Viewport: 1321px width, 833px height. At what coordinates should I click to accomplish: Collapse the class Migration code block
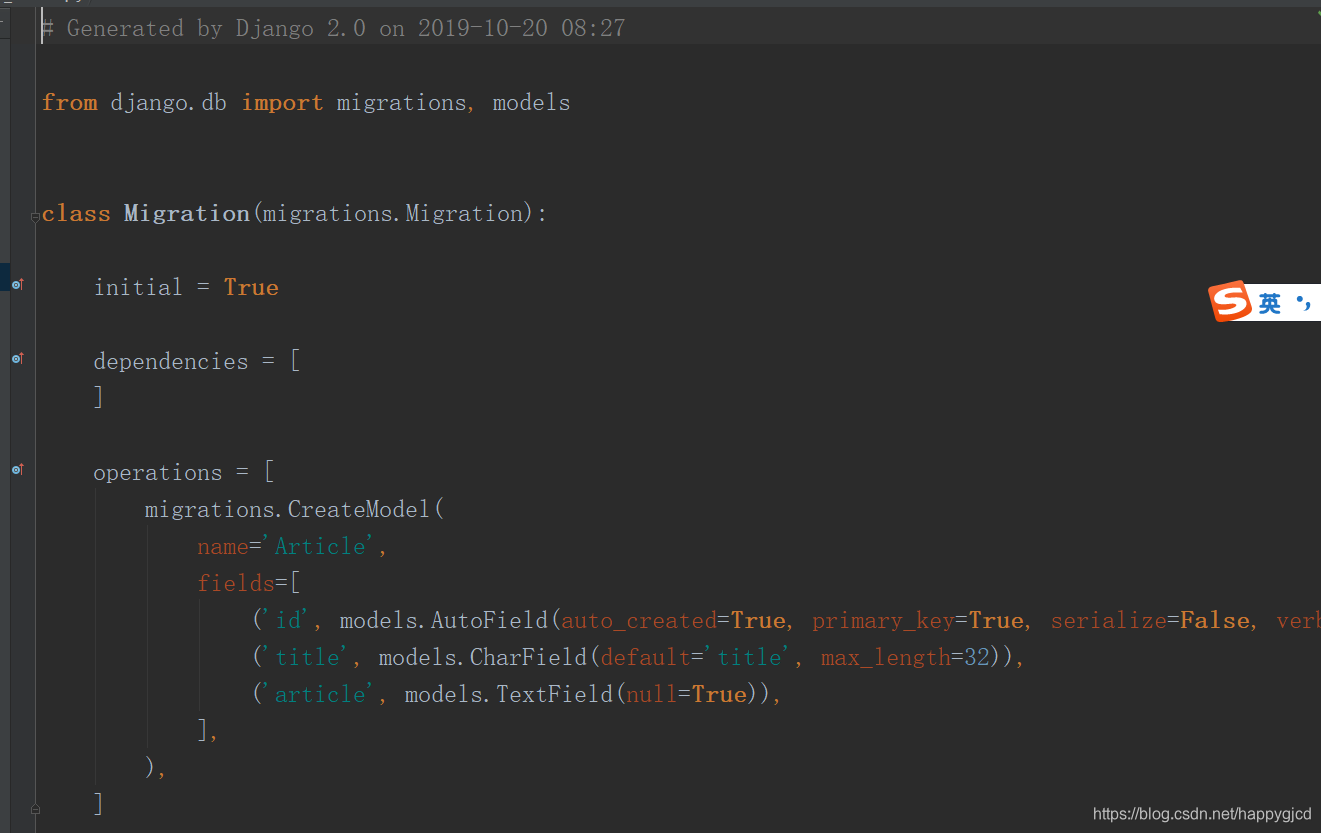pyautogui.click(x=35, y=216)
